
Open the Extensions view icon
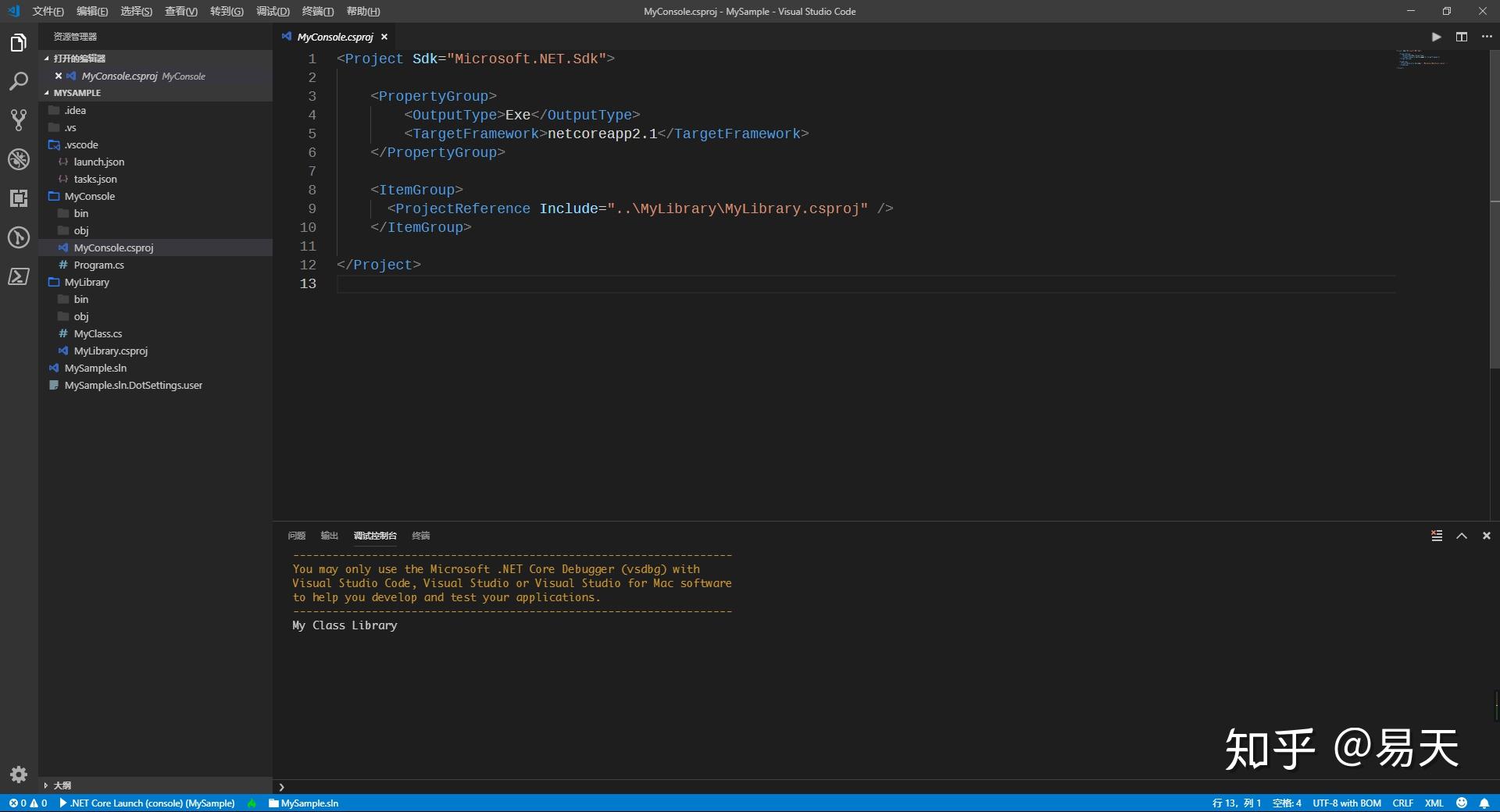coord(19,198)
